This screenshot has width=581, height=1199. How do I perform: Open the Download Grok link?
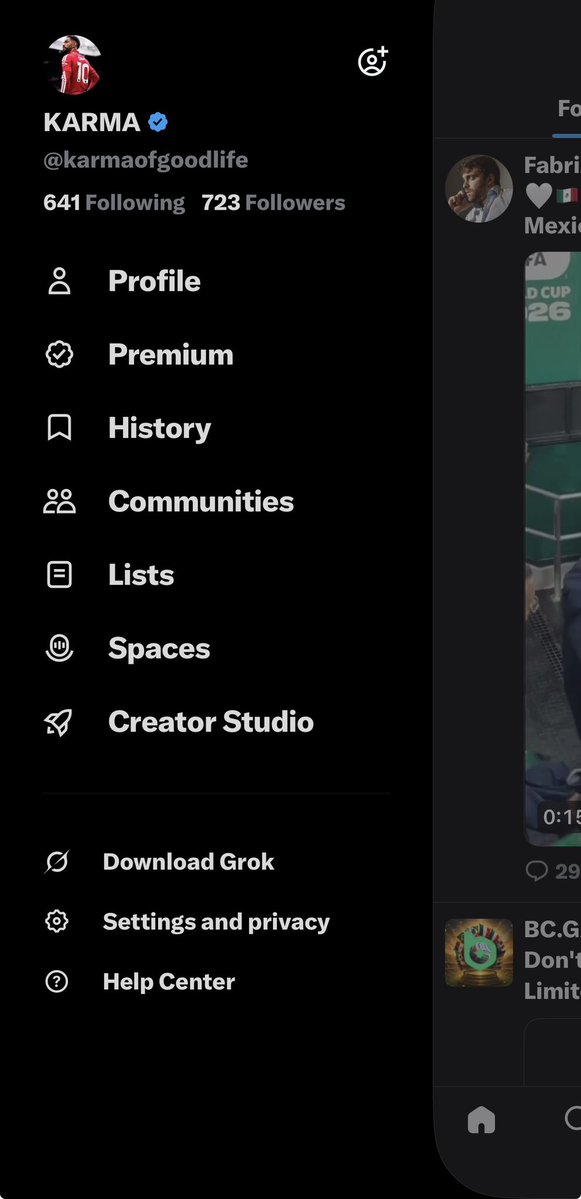click(x=188, y=862)
